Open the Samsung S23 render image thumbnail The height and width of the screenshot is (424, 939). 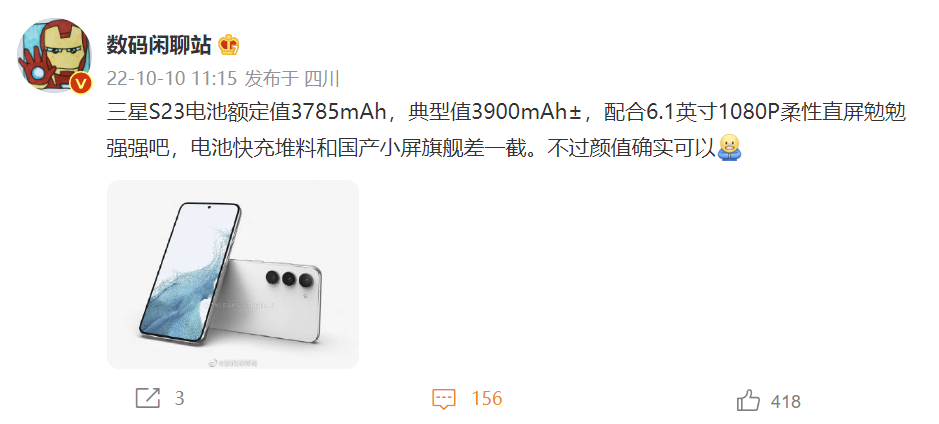click(233, 274)
